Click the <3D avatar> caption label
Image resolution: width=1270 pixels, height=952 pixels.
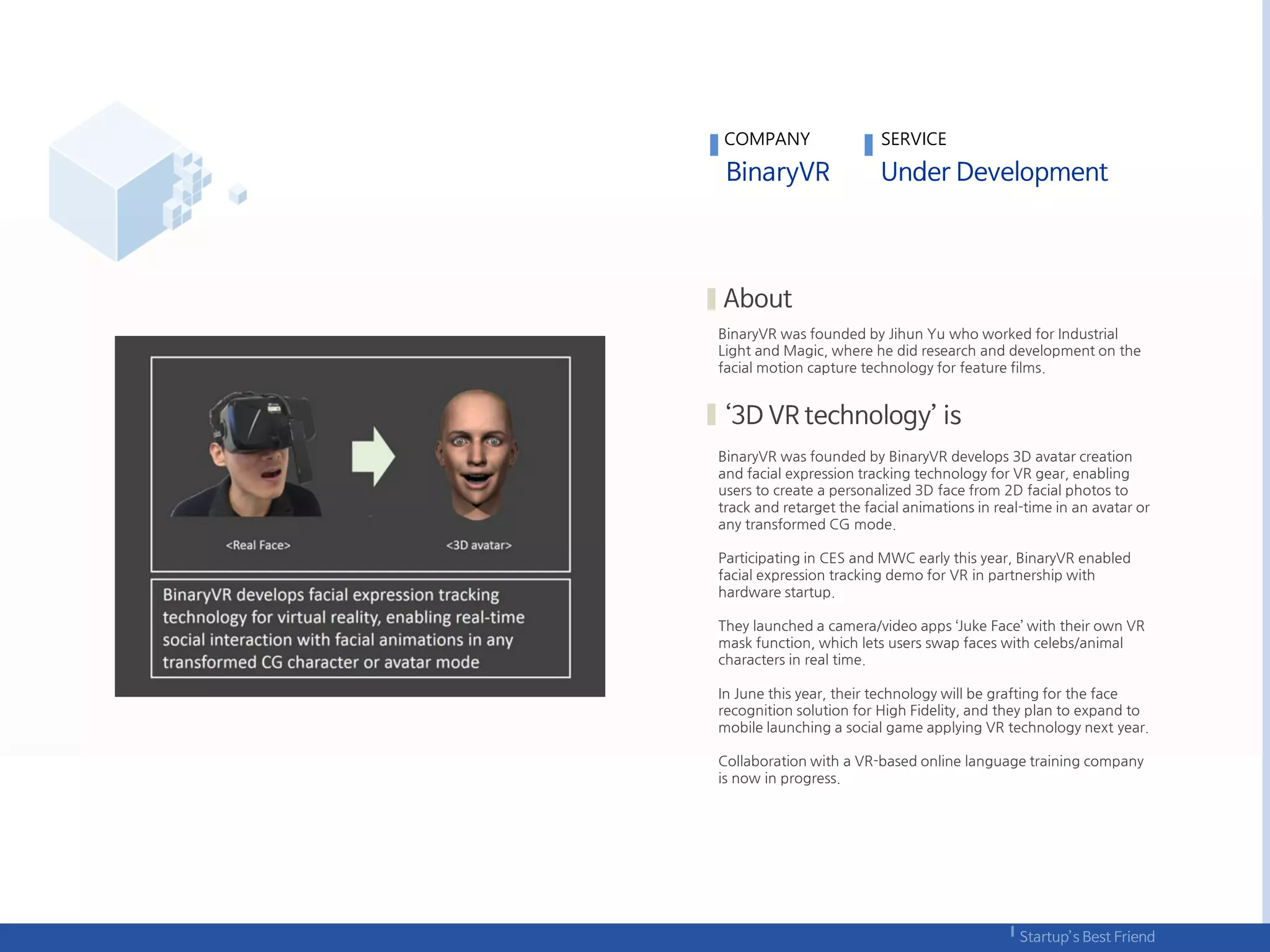[479, 545]
